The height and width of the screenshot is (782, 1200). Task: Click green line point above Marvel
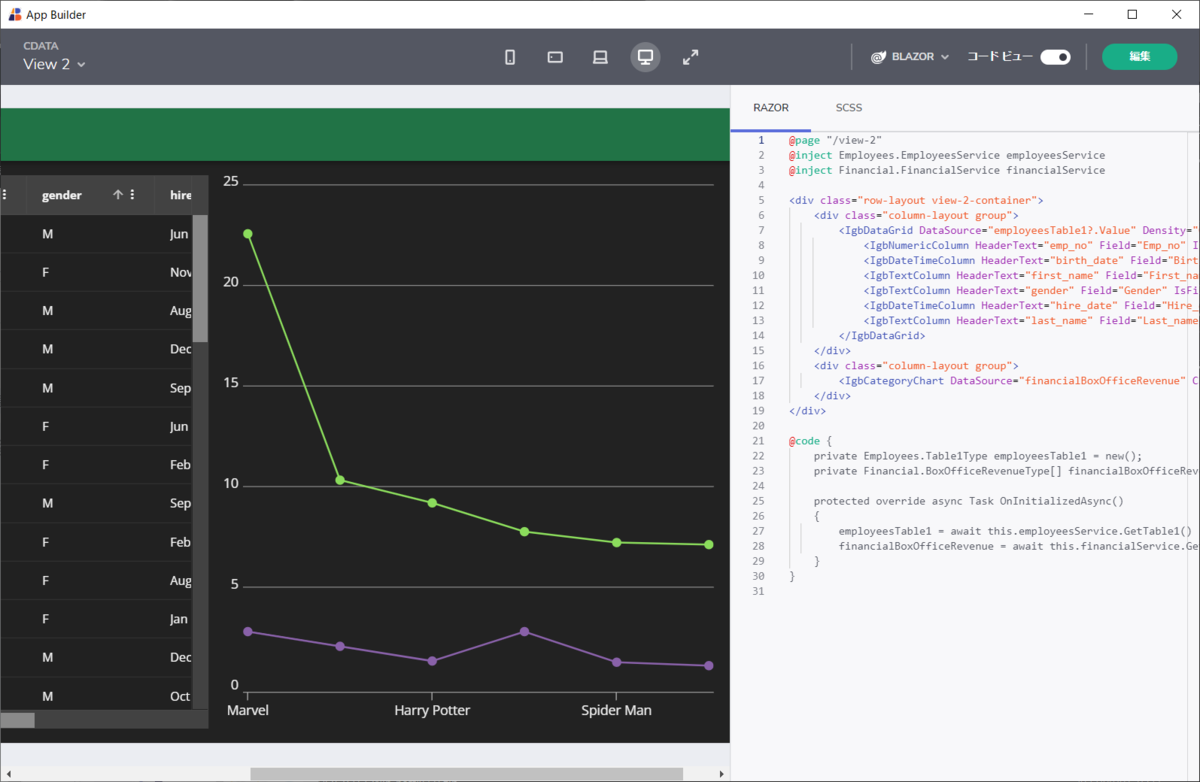[247, 234]
